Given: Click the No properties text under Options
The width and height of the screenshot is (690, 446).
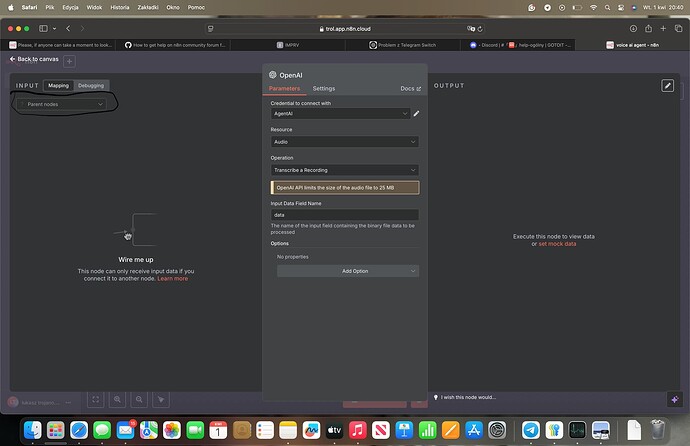Looking at the screenshot, I should click(293, 257).
